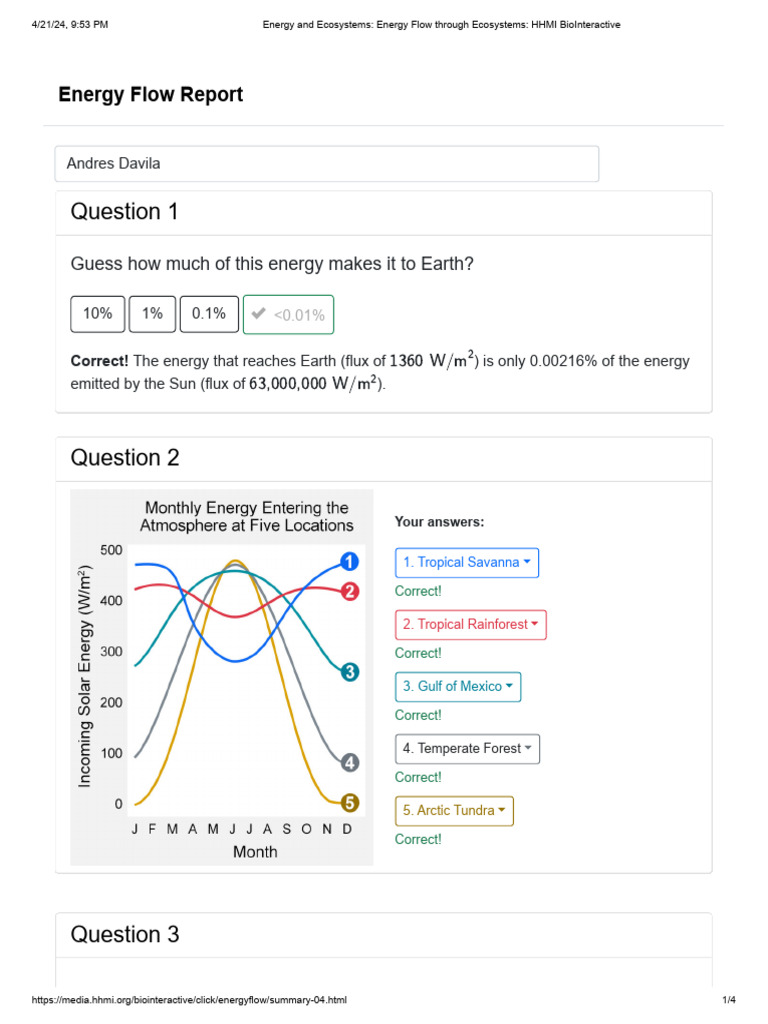Click the Question 2 section heading
This screenshot has width=768, height=1024.
125,458
